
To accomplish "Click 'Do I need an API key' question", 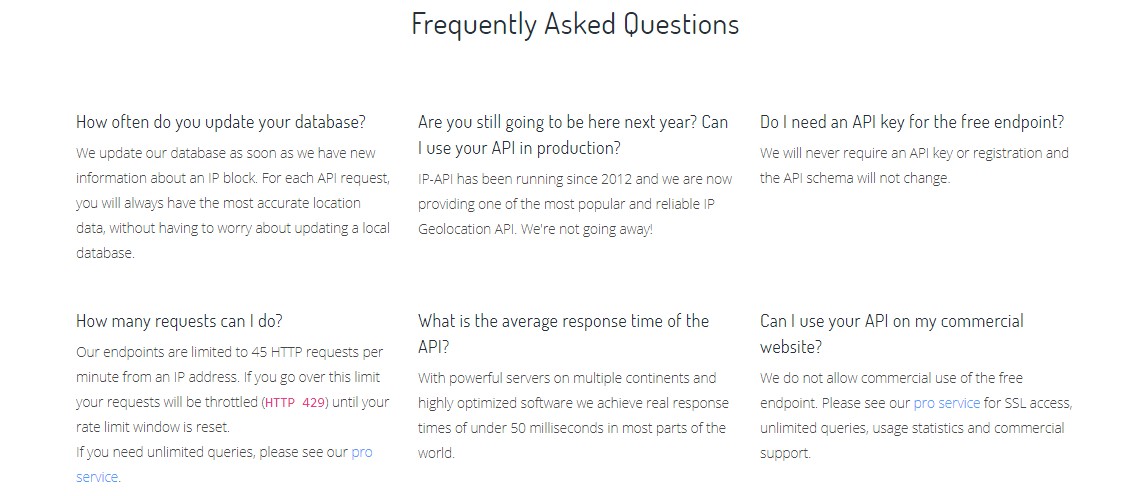I will (x=912, y=122).
